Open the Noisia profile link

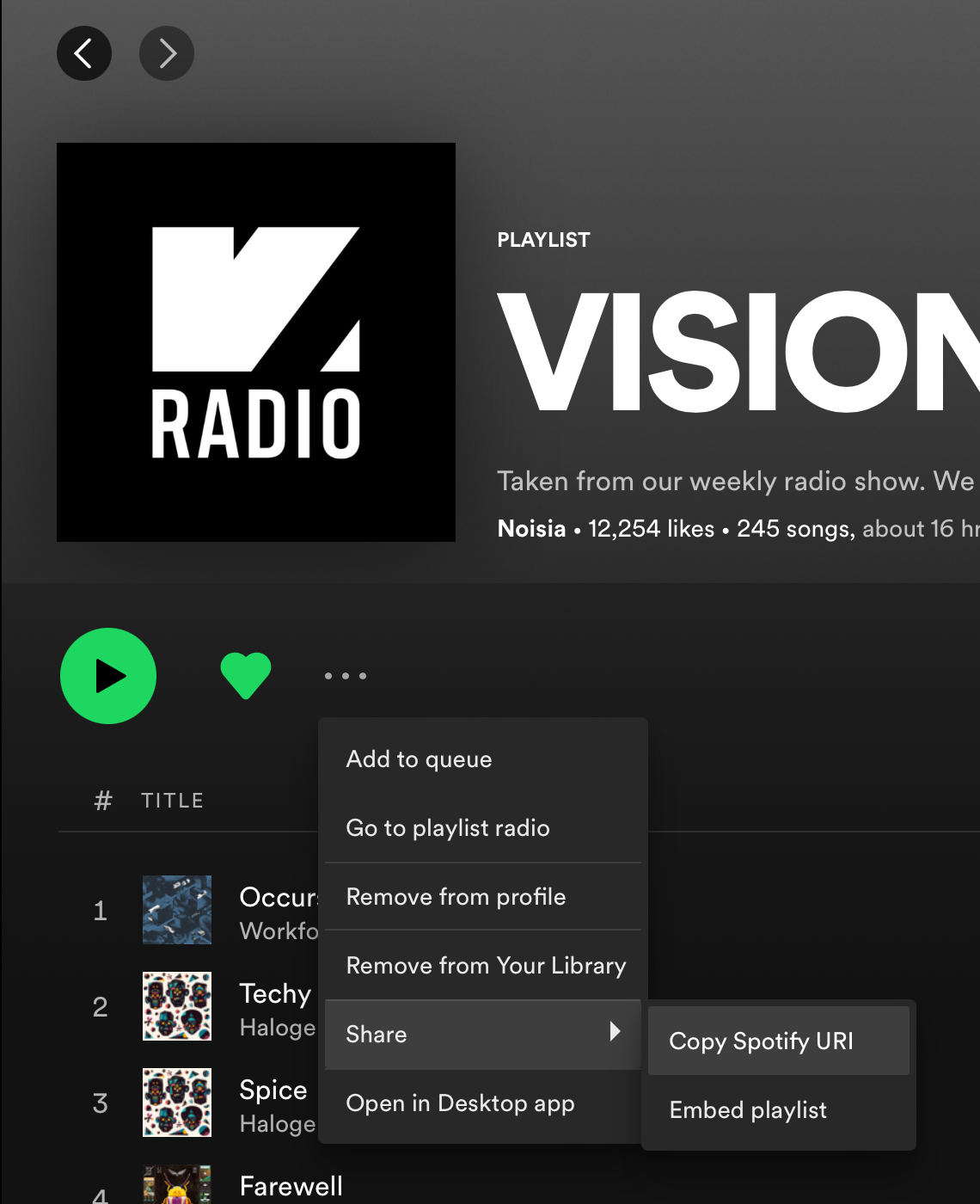[x=531, y=528]
